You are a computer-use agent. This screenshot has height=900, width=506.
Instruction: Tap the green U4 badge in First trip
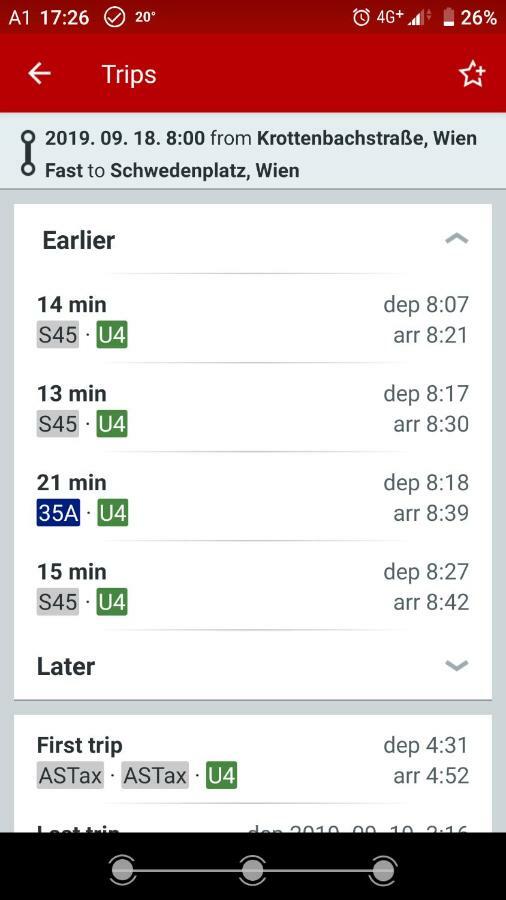tap(221, 775)
